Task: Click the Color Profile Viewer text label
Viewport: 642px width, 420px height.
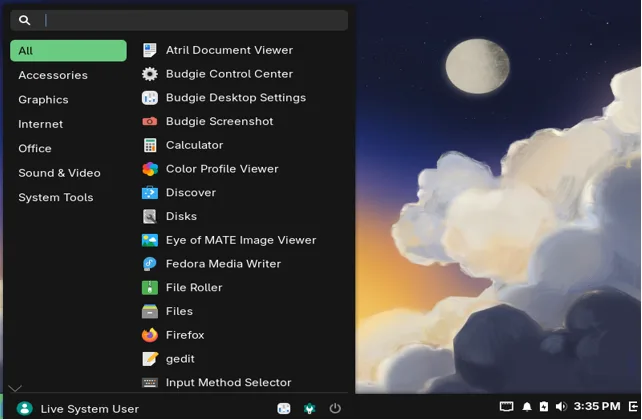Action: [222, 169]
